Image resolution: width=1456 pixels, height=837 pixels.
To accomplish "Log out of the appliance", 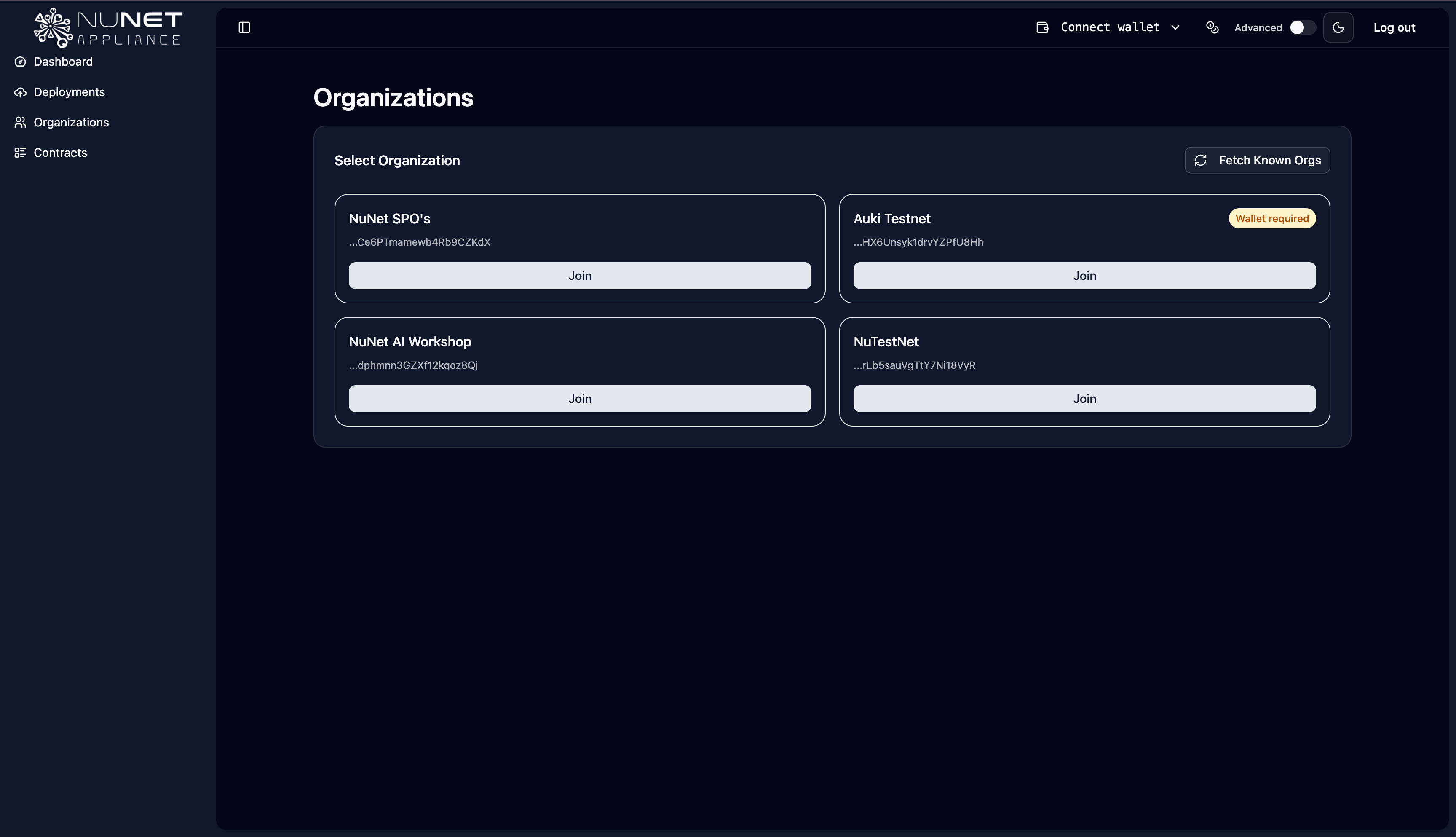I will pyautogui.click(x=1394, y=27).
